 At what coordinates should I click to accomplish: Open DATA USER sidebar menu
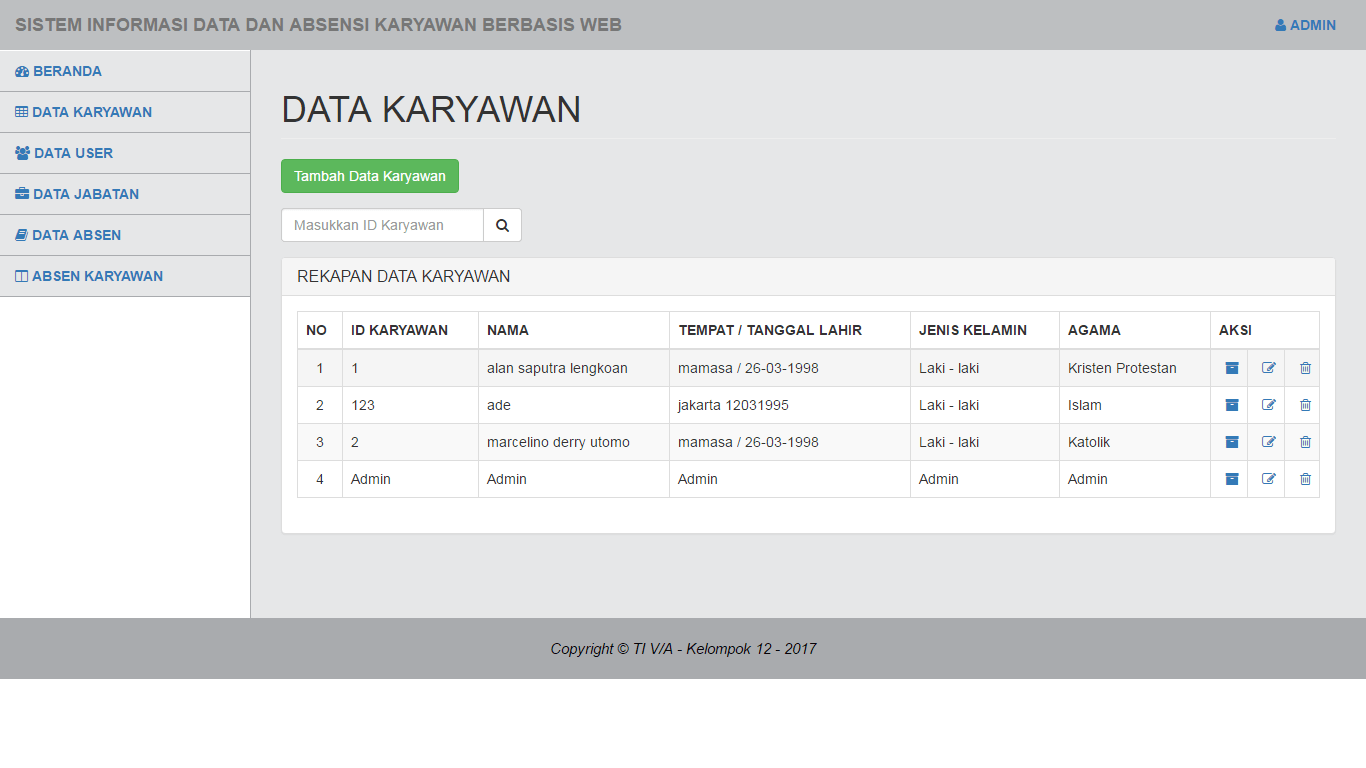(x=125, y=153)
